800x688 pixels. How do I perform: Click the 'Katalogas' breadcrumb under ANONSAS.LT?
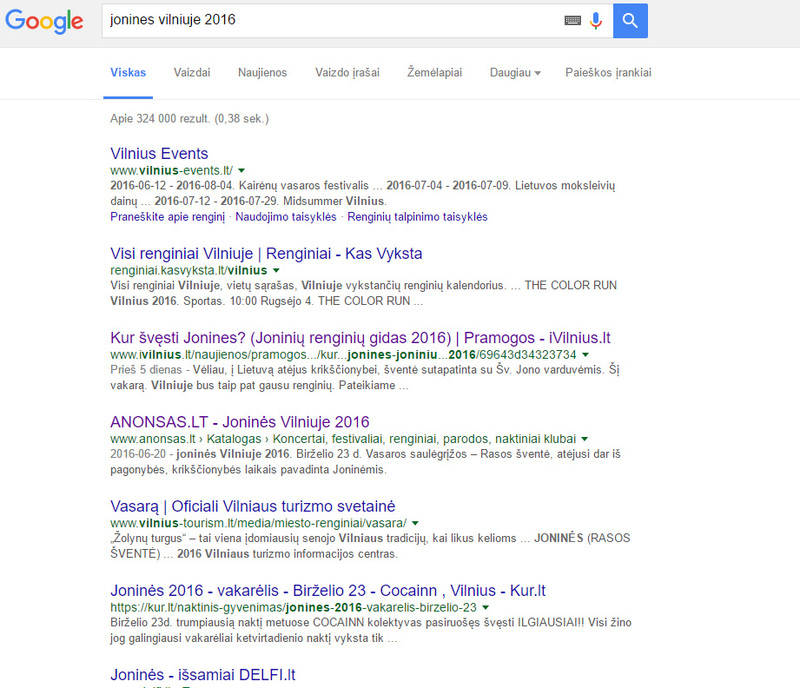[x=234, y=439]
